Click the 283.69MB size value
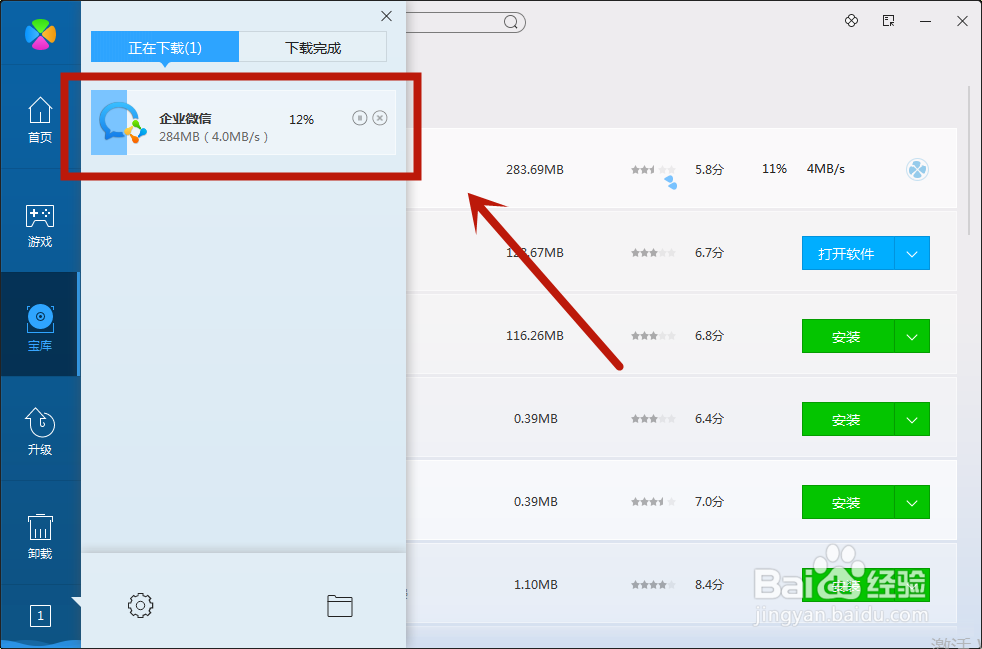Screen dimensions: 982x649 click(x=535, y=169)
